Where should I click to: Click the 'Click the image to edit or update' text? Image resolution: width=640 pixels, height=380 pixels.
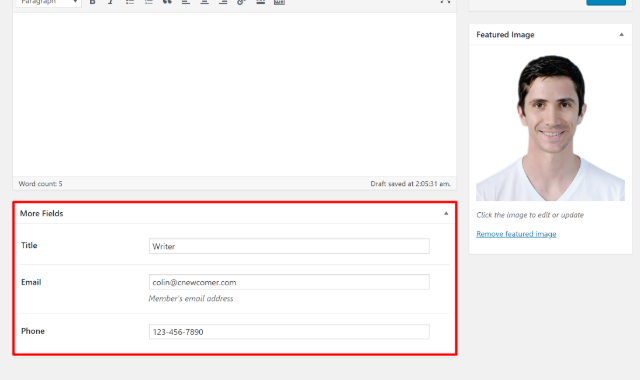(530, 215)
